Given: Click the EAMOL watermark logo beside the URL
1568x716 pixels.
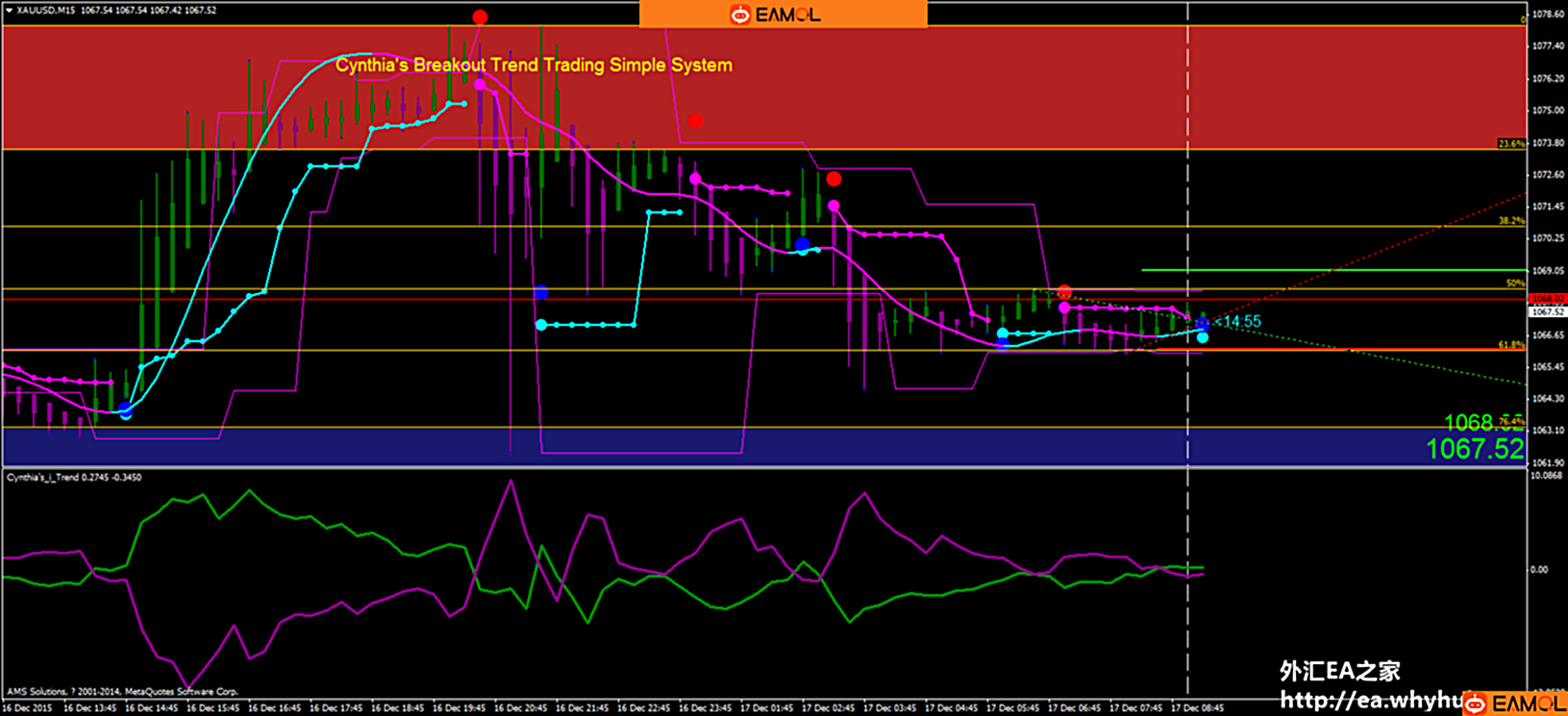Looking at the screenshot, I should click(1474, 704).
